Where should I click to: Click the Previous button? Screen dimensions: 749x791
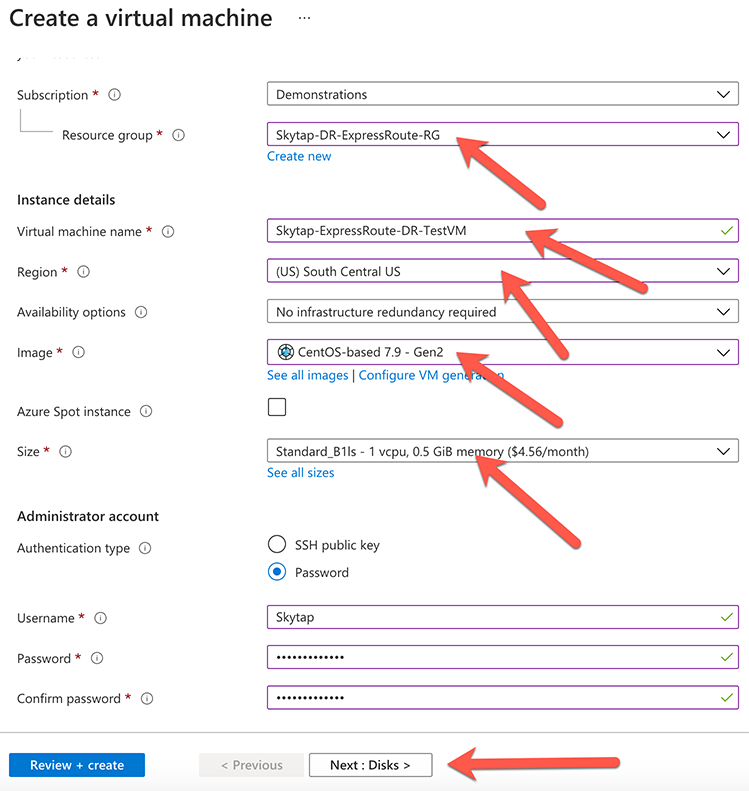[251, 765]
